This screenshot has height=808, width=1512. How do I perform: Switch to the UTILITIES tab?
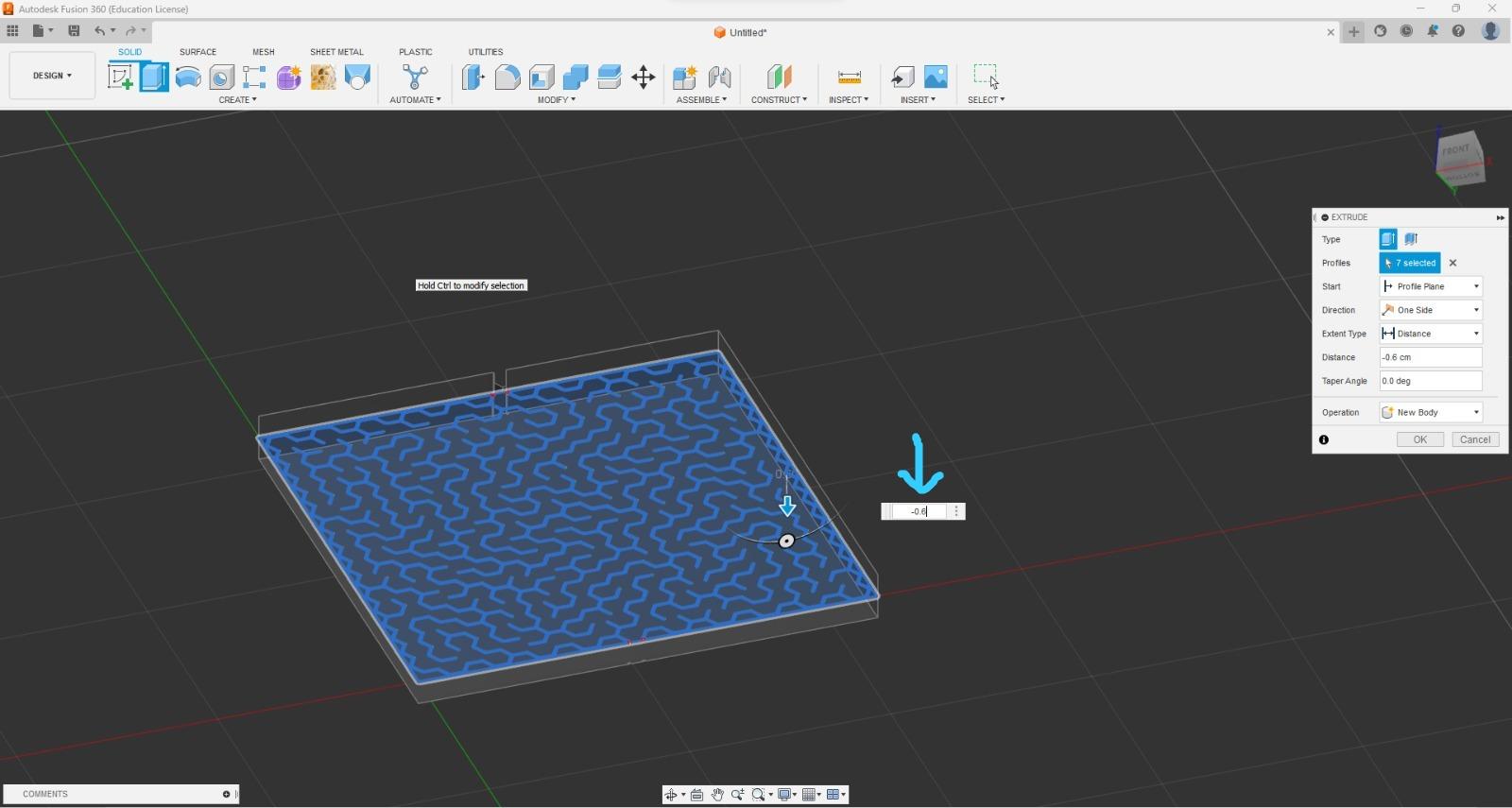[x=486, y=52]
